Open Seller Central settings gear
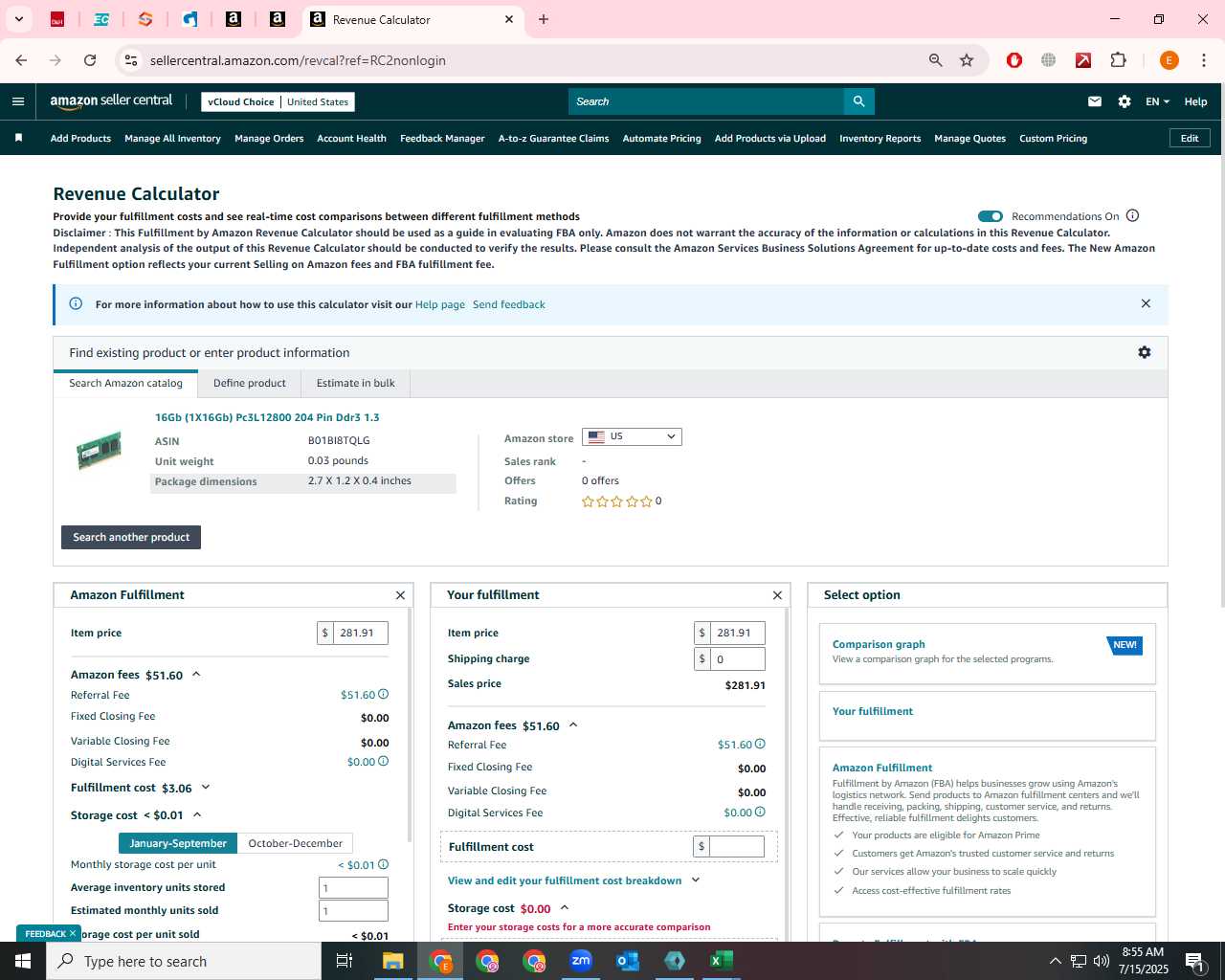Viewport: 1225px width, 980px height. [x=1125, y=101]
